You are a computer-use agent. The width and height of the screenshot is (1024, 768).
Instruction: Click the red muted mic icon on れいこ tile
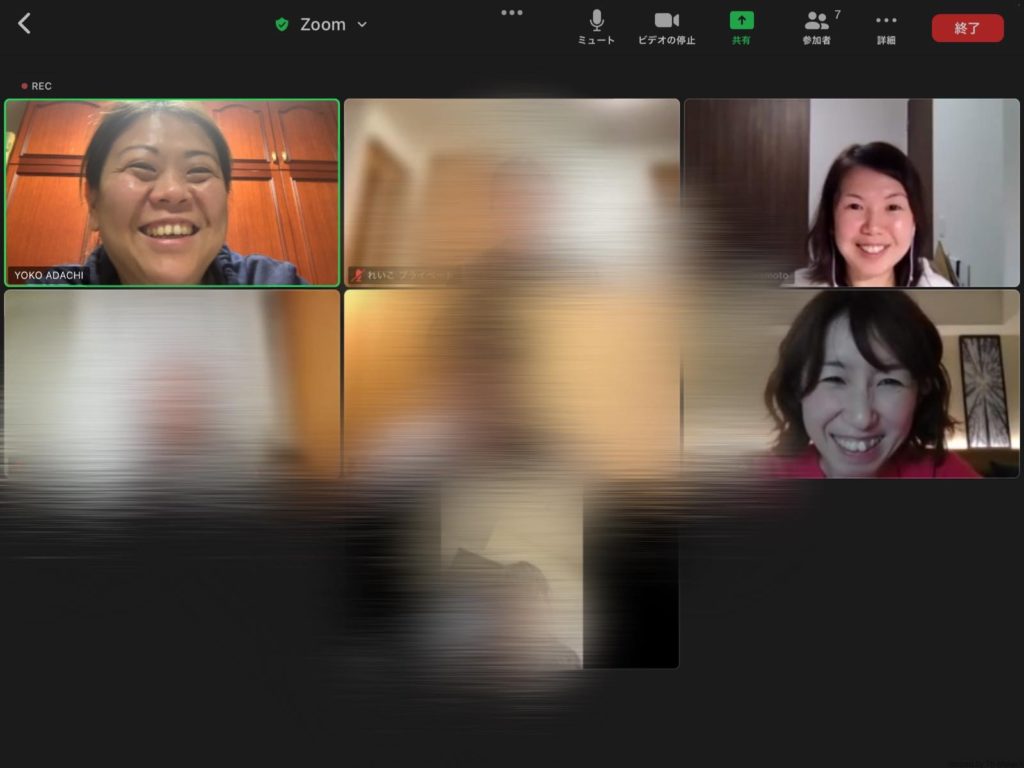click(356, 275)
